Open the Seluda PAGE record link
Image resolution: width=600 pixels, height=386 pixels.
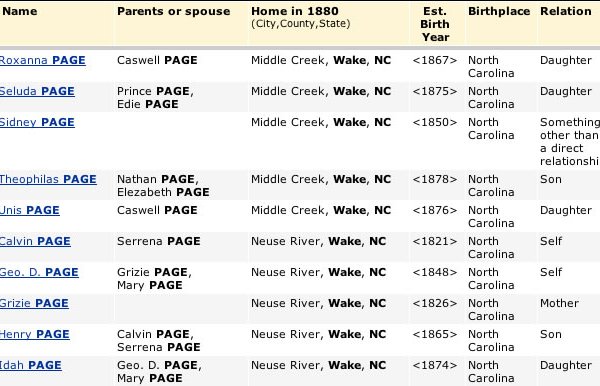click(37, 91)
